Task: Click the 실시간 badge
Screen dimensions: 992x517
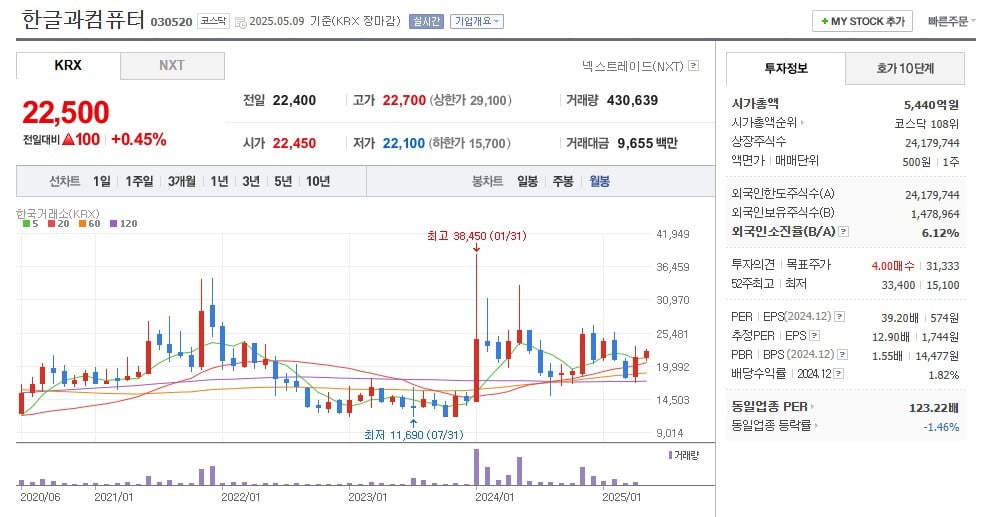Action: [426, 22]
